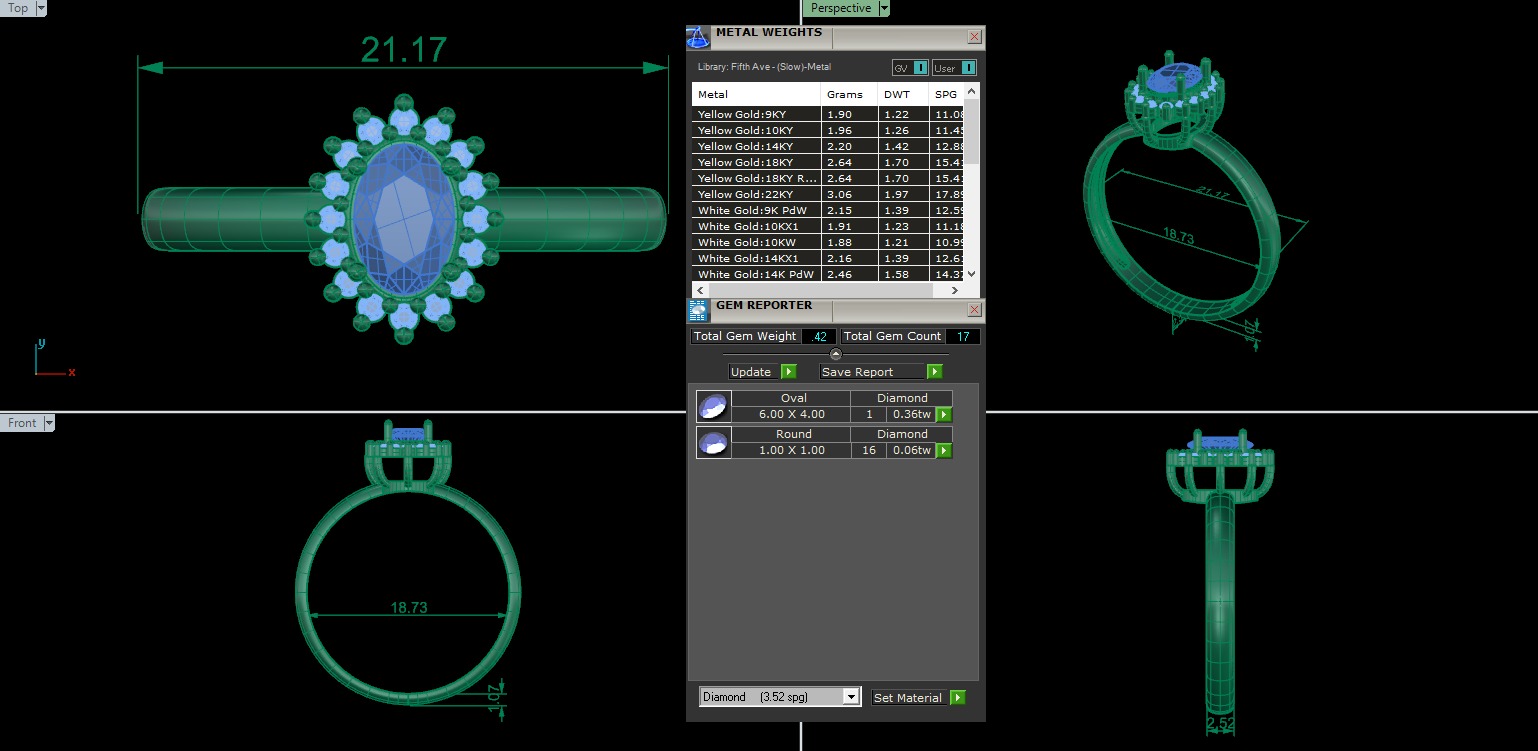Click the green arrow on Oval diamond row
Image resolution: width=1538 pixels, height=751 pixels.
[943, 415]
